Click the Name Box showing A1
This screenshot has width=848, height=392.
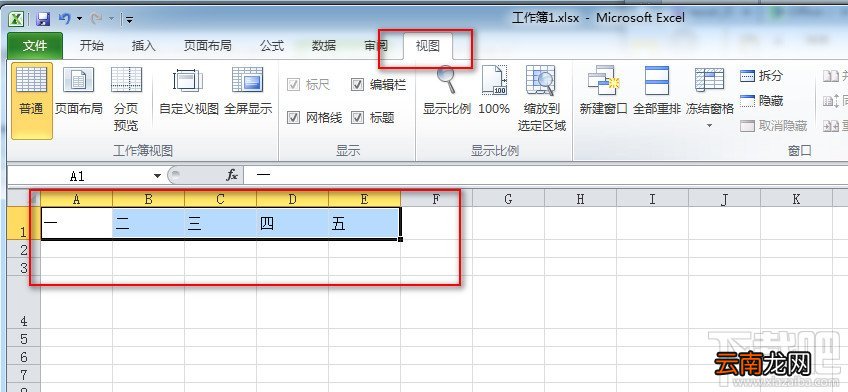click(77, 176)
